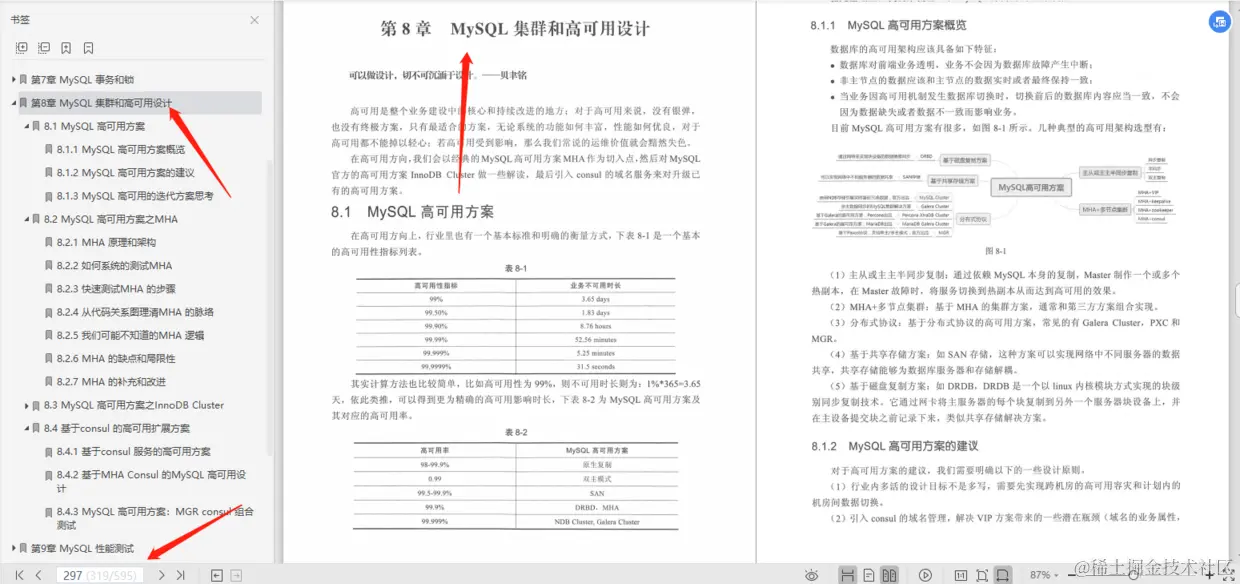Go back to the previous view
Viewport: 1240px width, 584px height.
pyautogui.click(x=216, y=575)
